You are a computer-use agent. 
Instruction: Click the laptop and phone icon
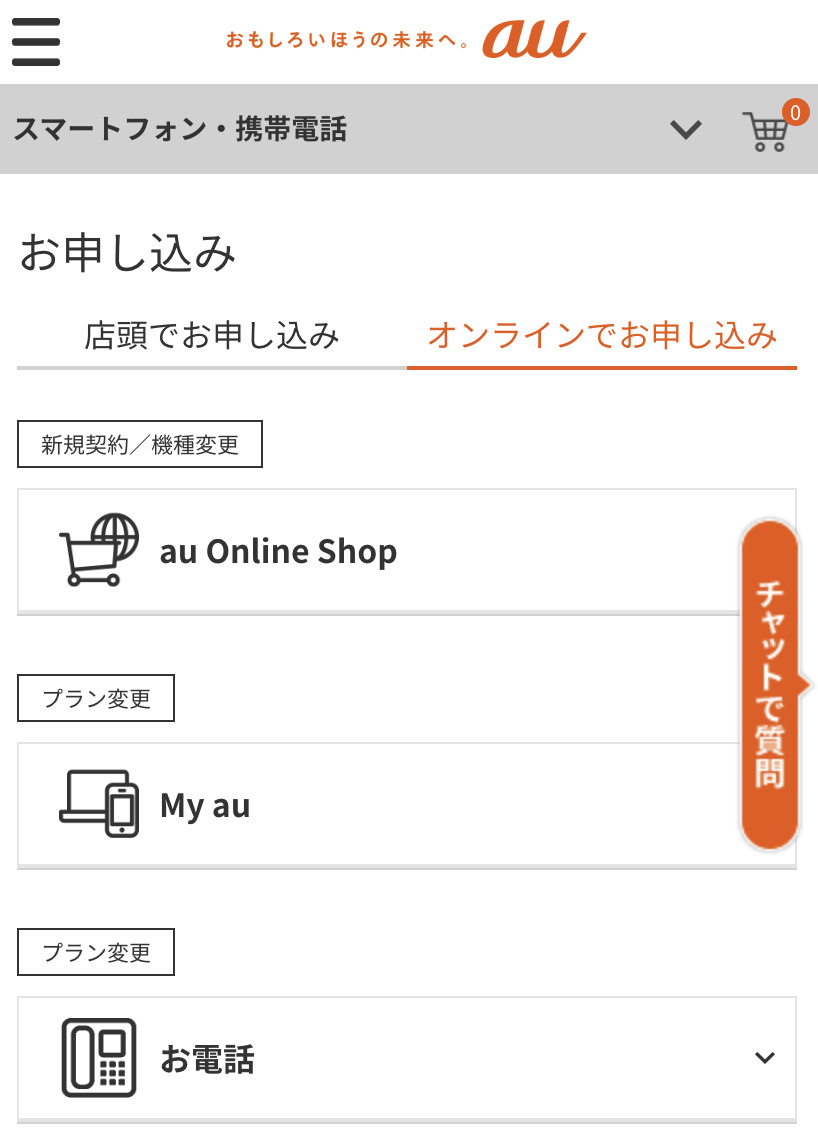coord(98,803)
